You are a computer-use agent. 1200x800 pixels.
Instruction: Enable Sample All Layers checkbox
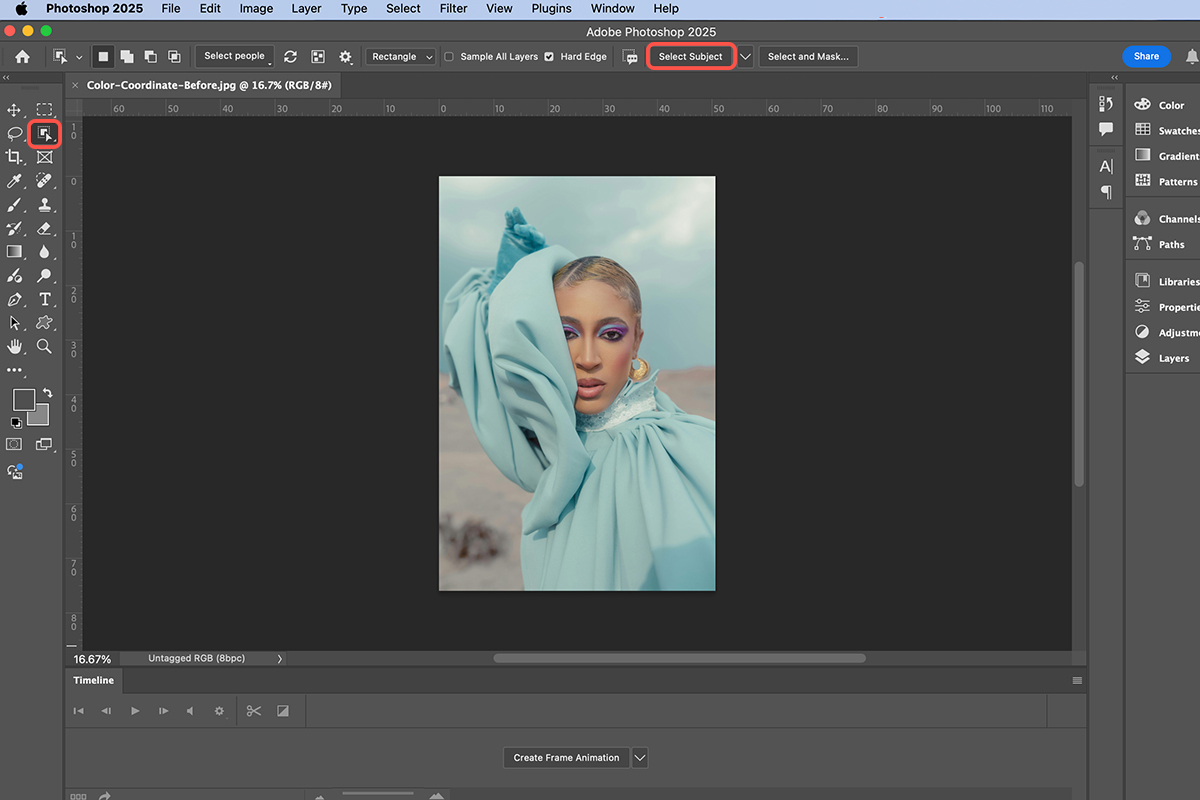[x=449, y=57]
